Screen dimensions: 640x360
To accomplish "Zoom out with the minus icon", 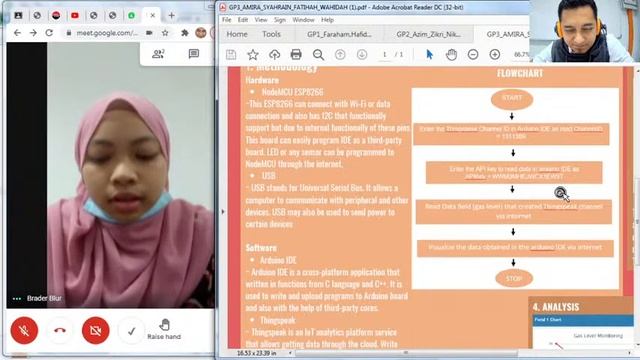I will (x=473, y=54).
